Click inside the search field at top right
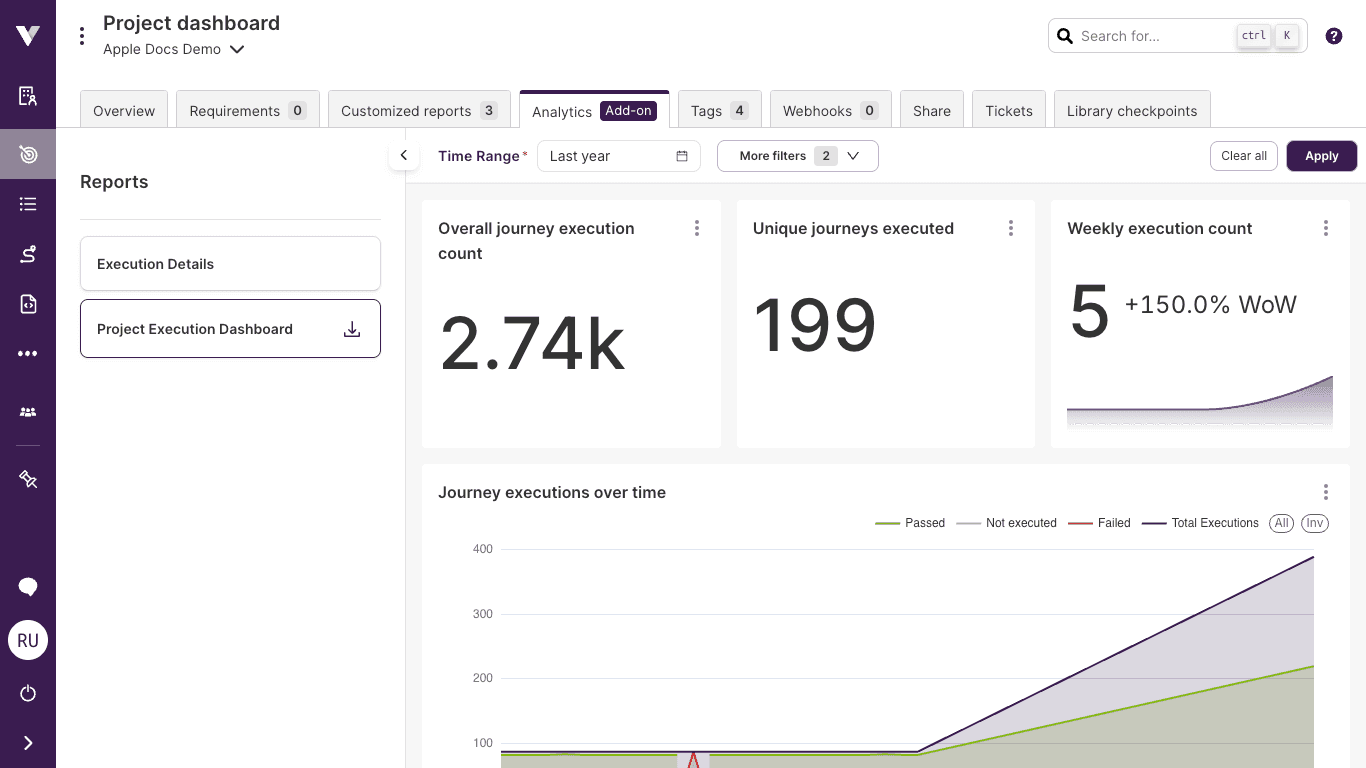 point(1160,35)
